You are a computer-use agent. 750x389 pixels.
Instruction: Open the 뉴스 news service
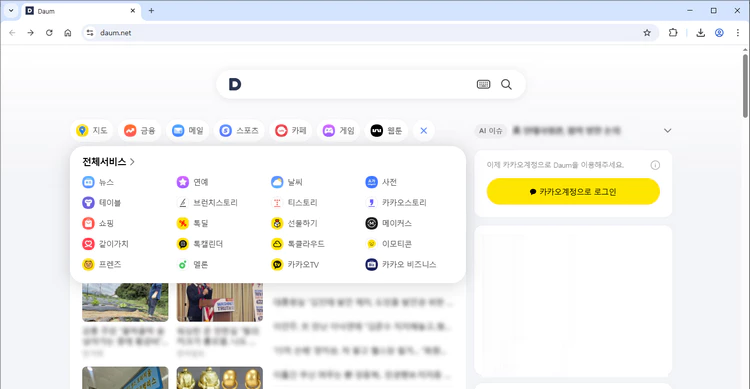98,182
